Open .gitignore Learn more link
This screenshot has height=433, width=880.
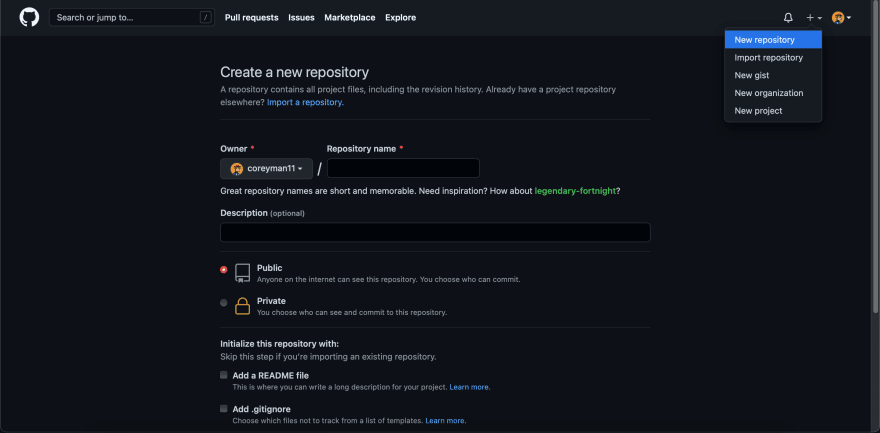tap(446, 421)
